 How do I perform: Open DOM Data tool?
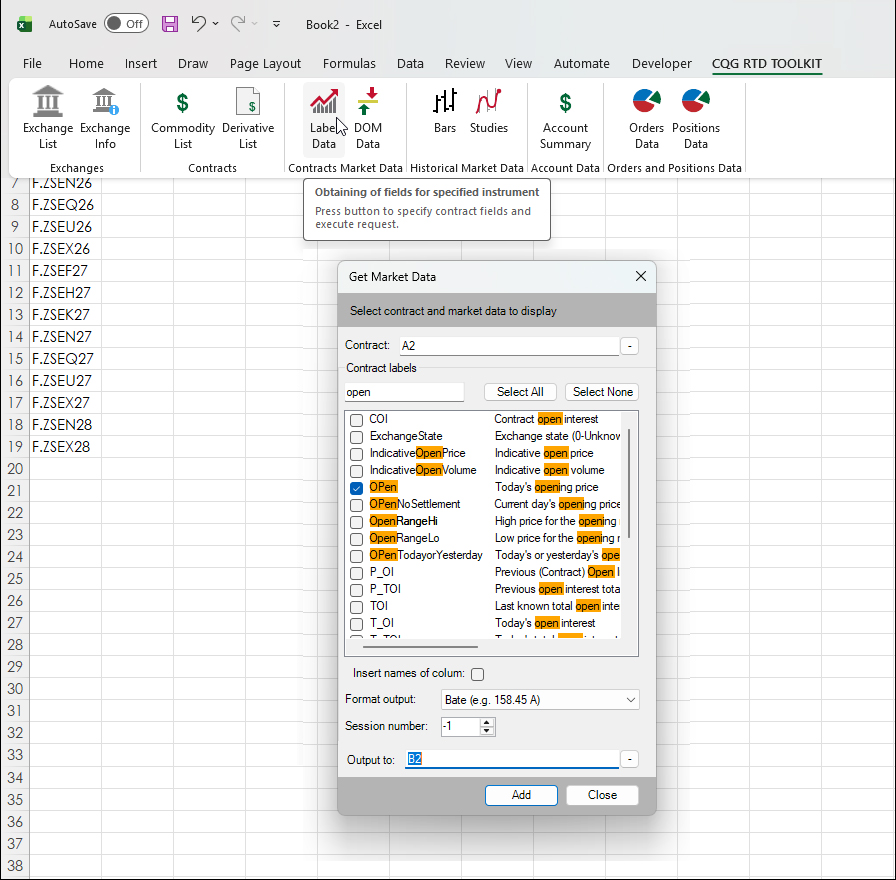coord(368,117)
